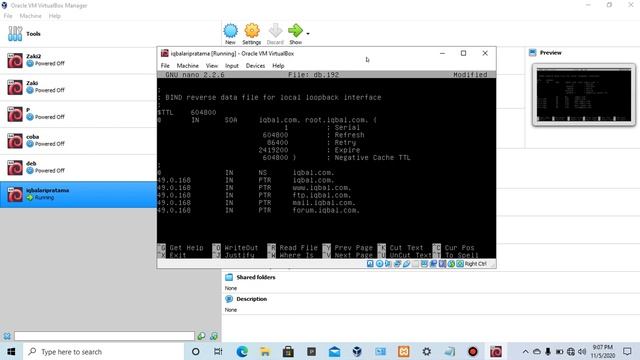This screenshot has height=360, width=640.
Task: Select the coba virtual machine
Action: coord(78,141)
